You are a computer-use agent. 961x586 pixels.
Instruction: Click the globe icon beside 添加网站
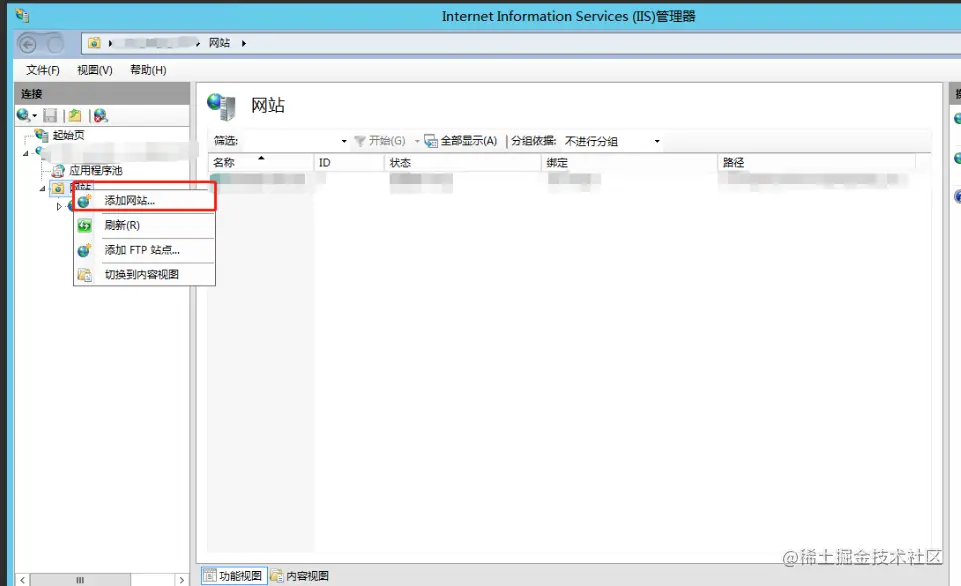[x=85, y=200]
